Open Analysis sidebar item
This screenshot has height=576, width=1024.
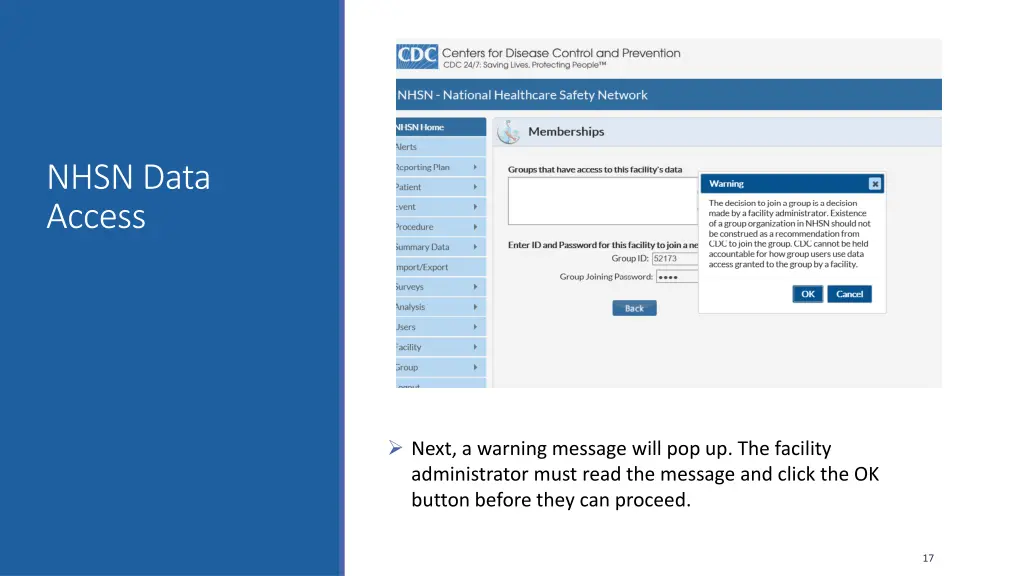(441, 307)
